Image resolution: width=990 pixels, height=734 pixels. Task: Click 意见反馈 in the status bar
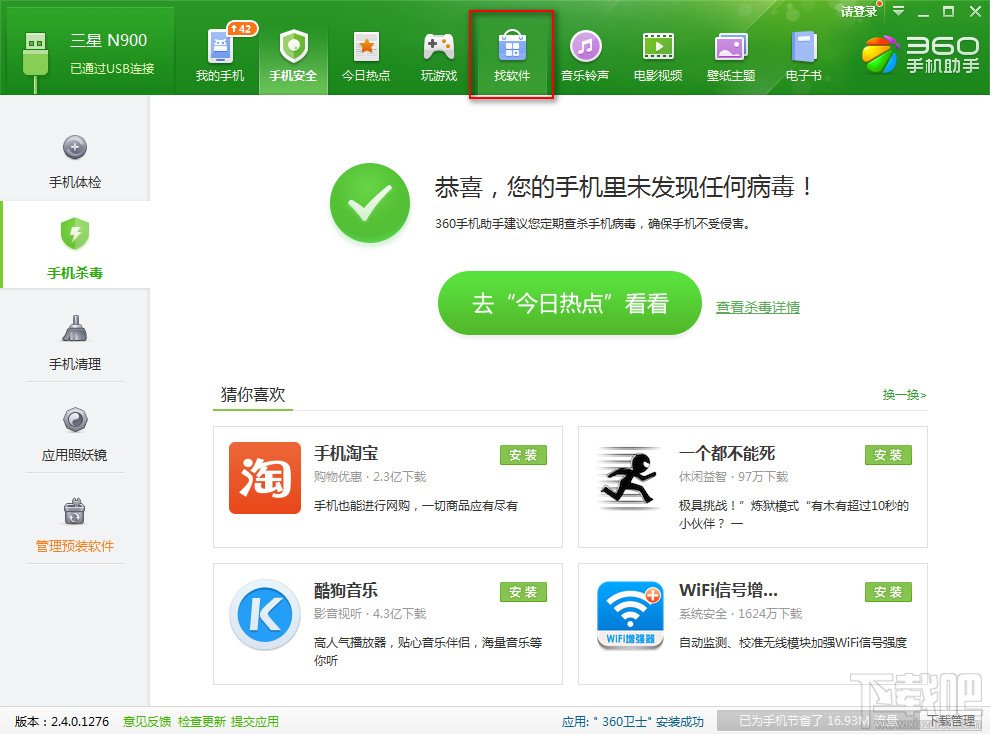146,721
